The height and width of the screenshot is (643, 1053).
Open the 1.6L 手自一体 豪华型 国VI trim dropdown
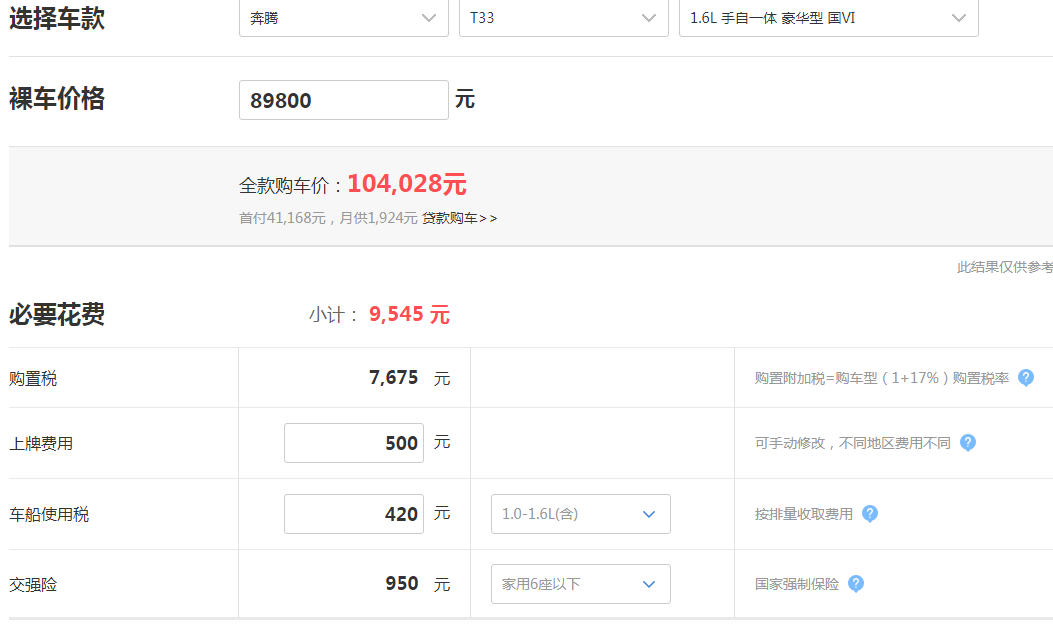point(828,18)
